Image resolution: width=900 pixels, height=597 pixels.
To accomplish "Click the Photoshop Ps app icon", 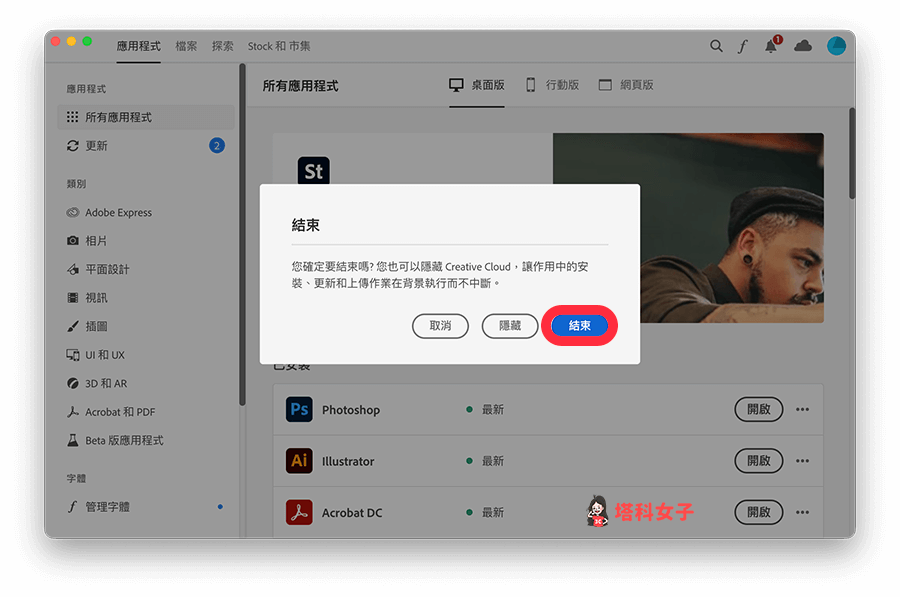I will click(299, 409).
